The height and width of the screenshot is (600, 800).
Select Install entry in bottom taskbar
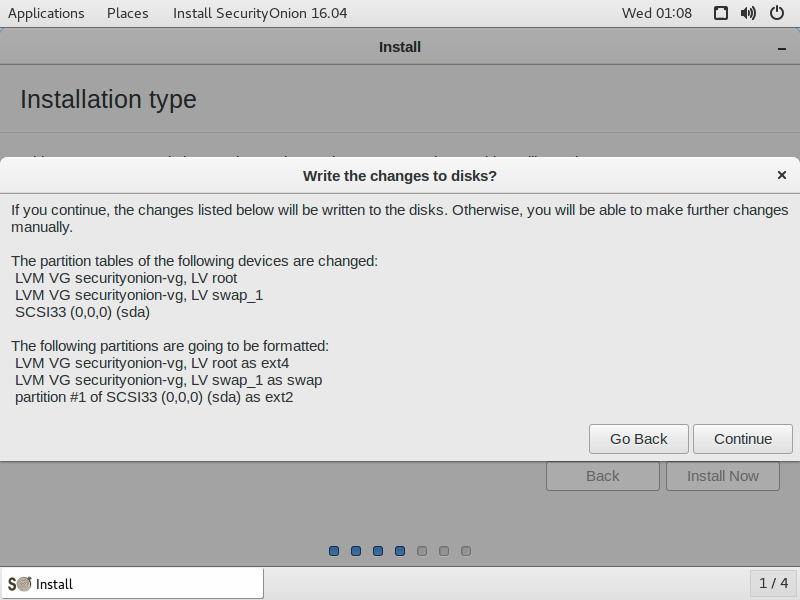[x=132, y=584]
